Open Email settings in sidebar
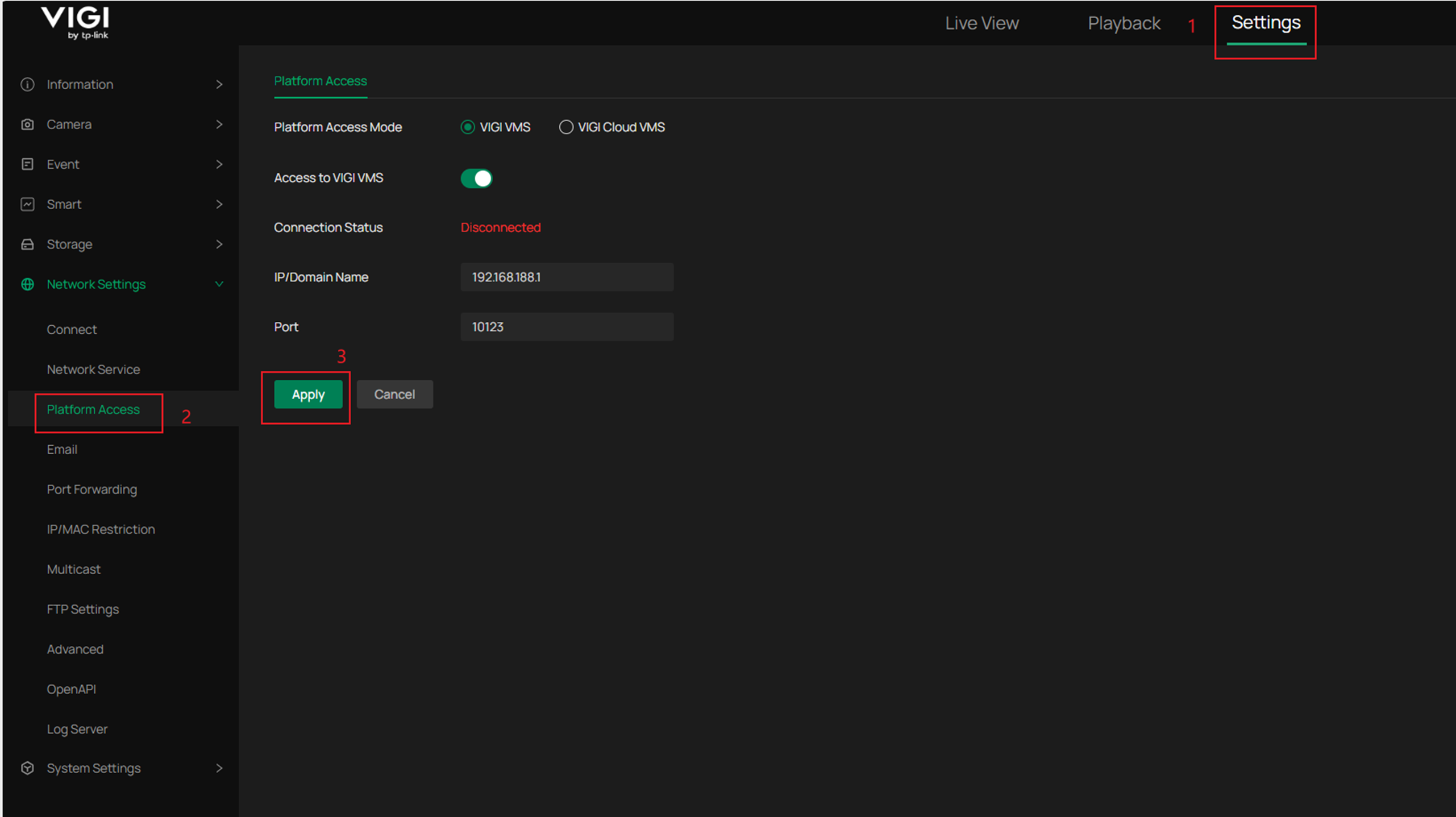 click(x=62, y=449)
